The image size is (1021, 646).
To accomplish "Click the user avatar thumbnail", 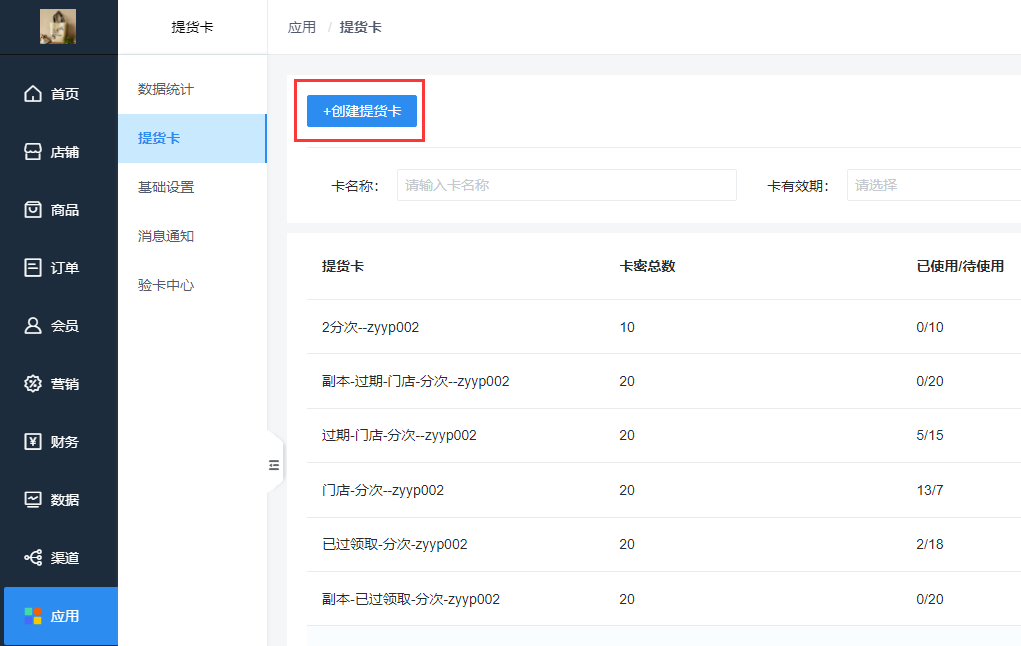I will tap(58, 26).
